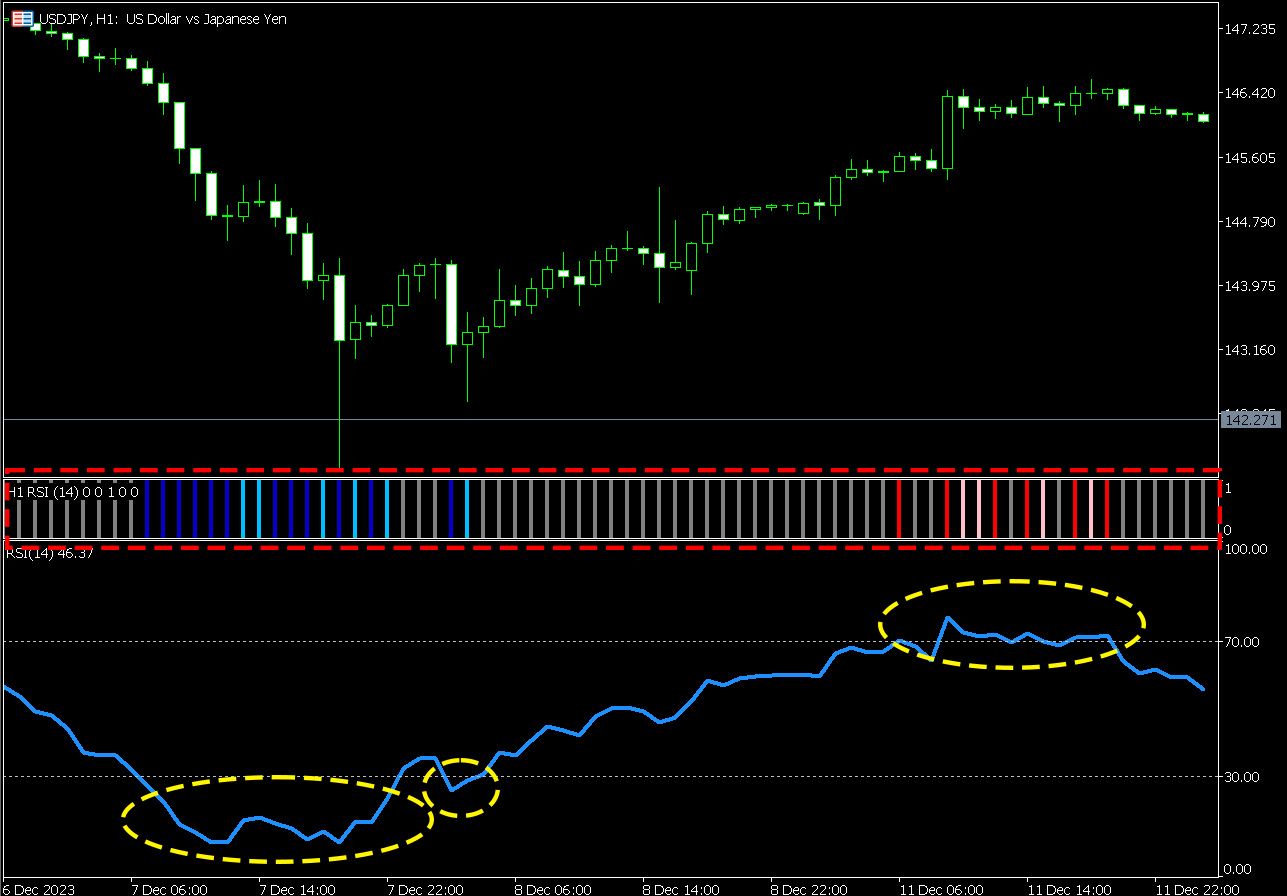Click the gray 142.271 current price label
This screenshot has width=1287, height=896.
1250,420
